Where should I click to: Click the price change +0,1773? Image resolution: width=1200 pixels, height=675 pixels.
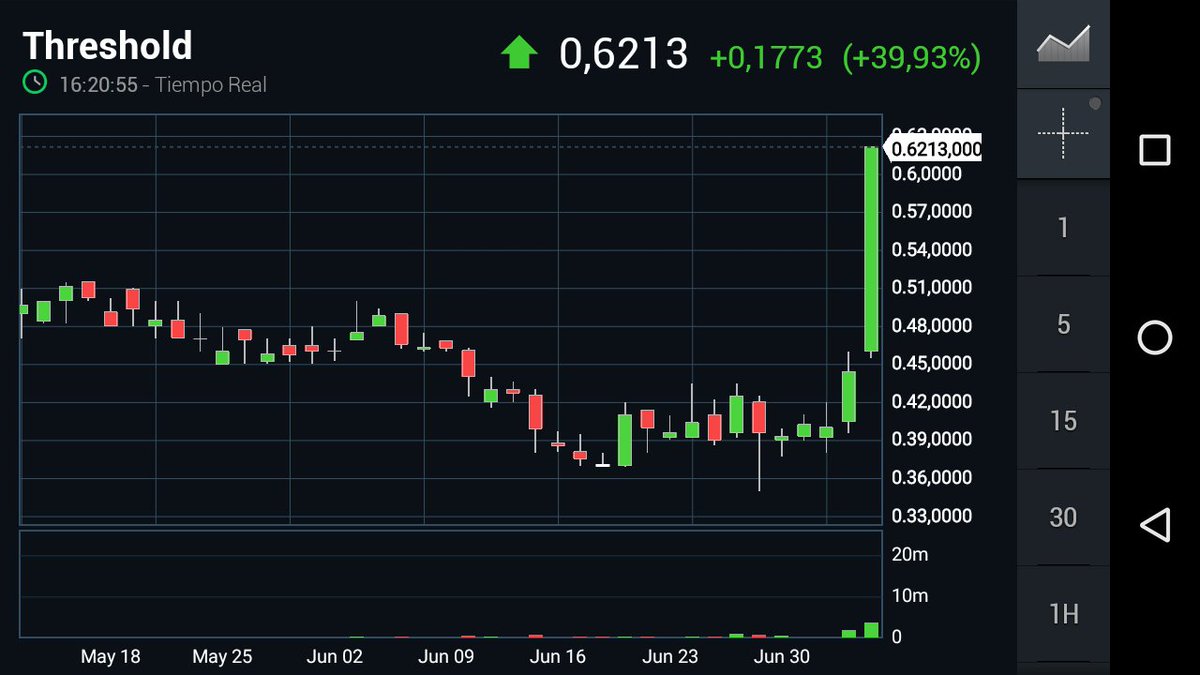pyautogui.click(x=766, y=57)
